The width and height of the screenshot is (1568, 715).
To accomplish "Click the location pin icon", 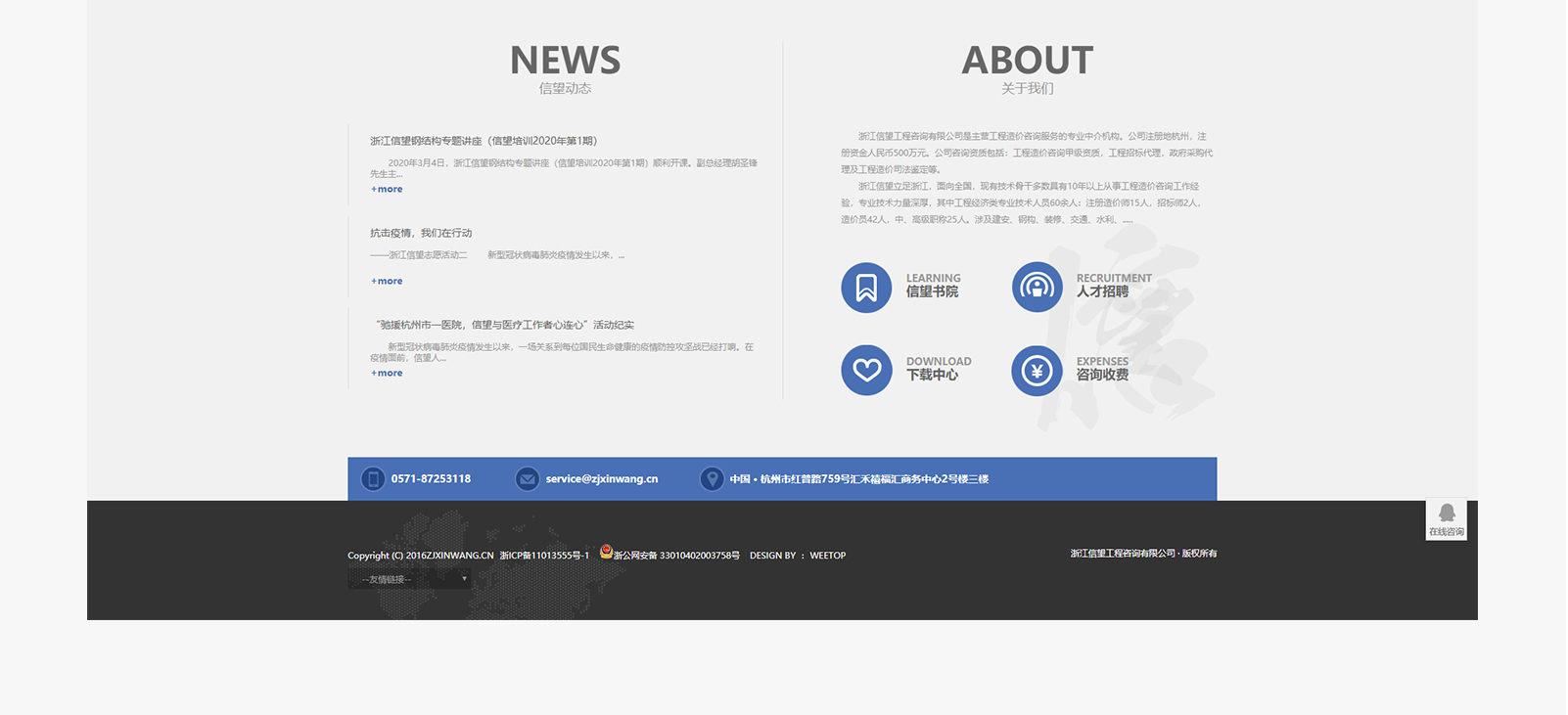I will (x=712, y=479).
